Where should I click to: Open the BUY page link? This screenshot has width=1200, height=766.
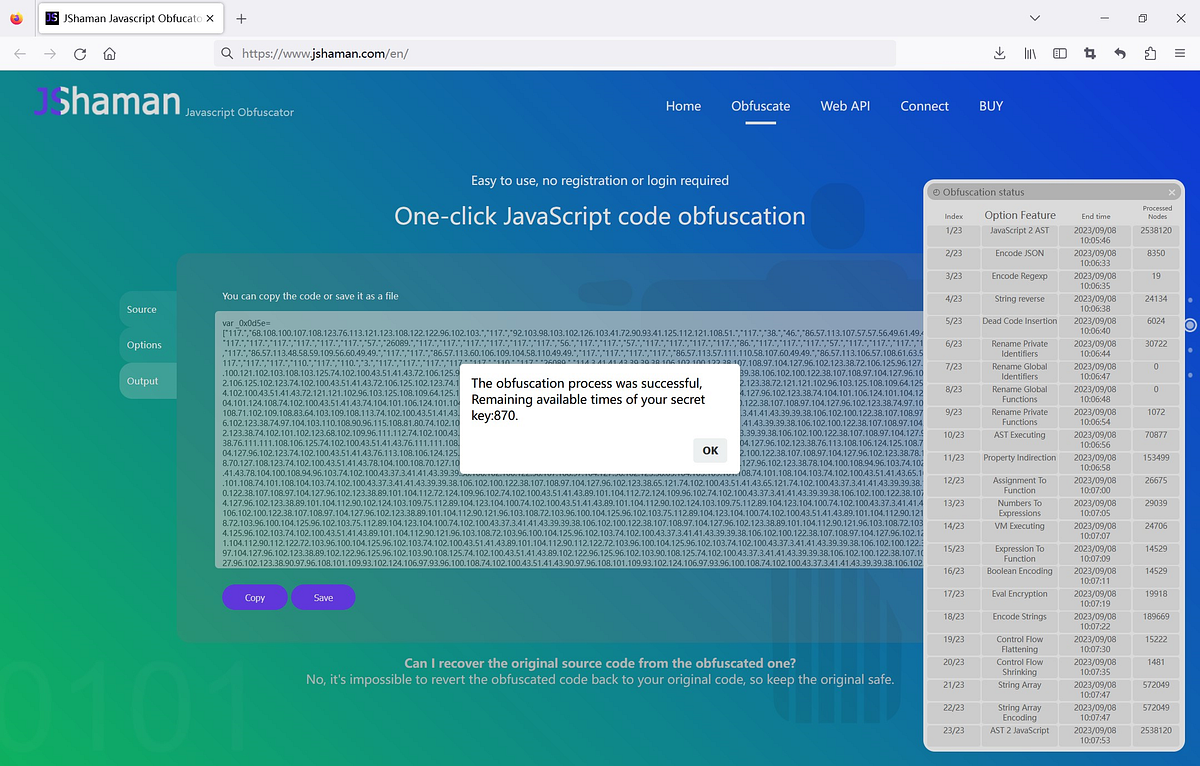tap(991, 105)
